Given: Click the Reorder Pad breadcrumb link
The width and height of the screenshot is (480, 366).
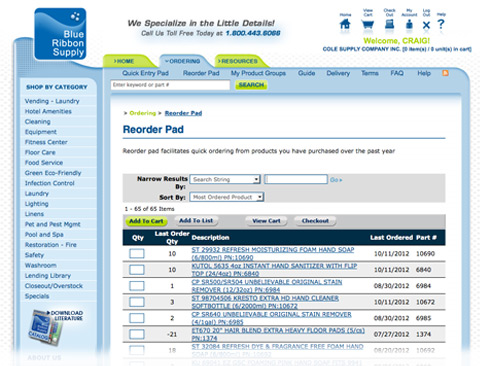Looking at the screenshot, I should 183,113.
